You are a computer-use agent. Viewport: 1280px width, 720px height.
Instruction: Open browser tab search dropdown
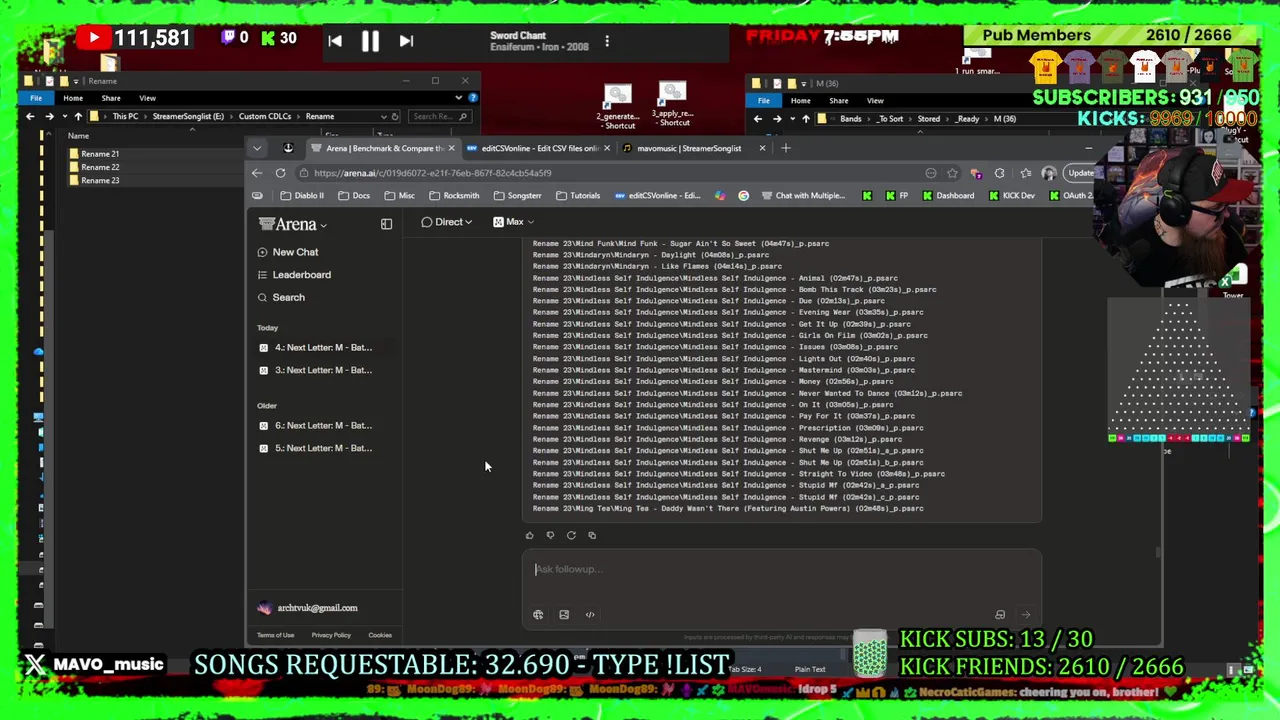(x=257, y=148)
